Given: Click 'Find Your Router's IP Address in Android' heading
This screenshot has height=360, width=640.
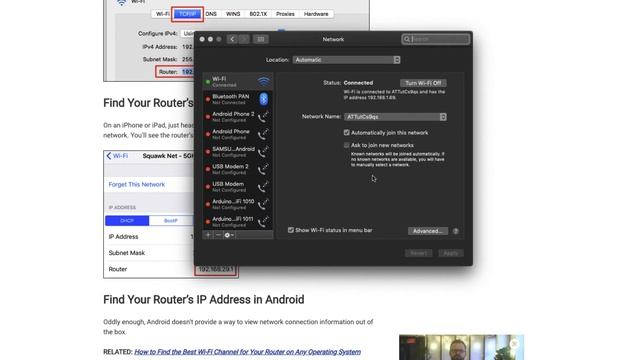Looking at the screenshot, I should 204,300.
